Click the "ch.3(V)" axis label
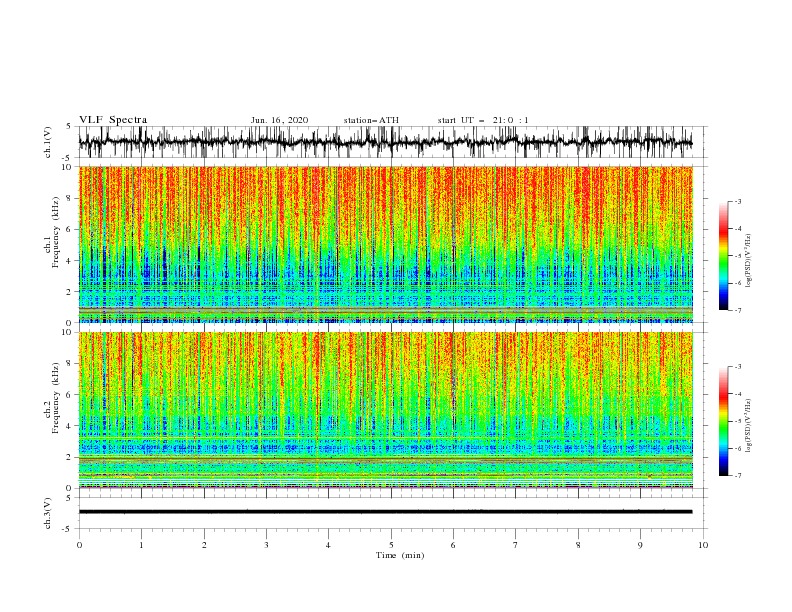This screenshot has width=792, height=612. point(48,513)
